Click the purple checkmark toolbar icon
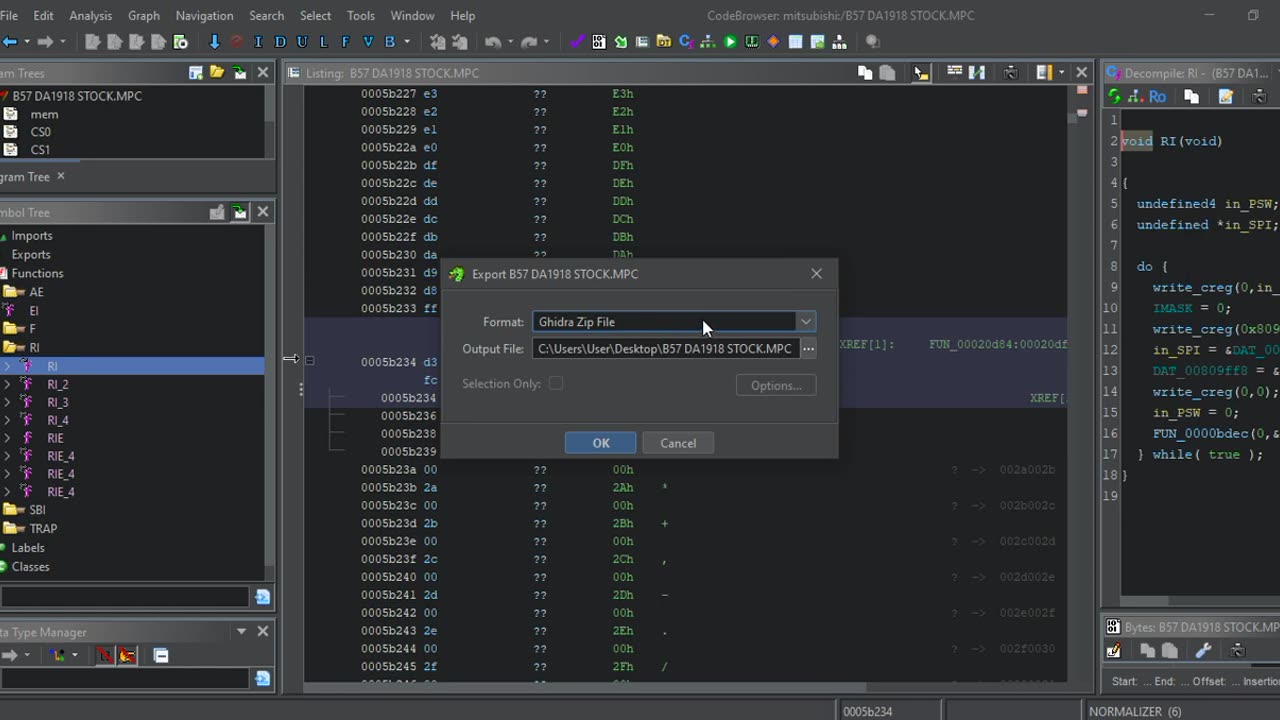Image resolution: width=1280 pixels, height=720 pixels. (577, 42)
